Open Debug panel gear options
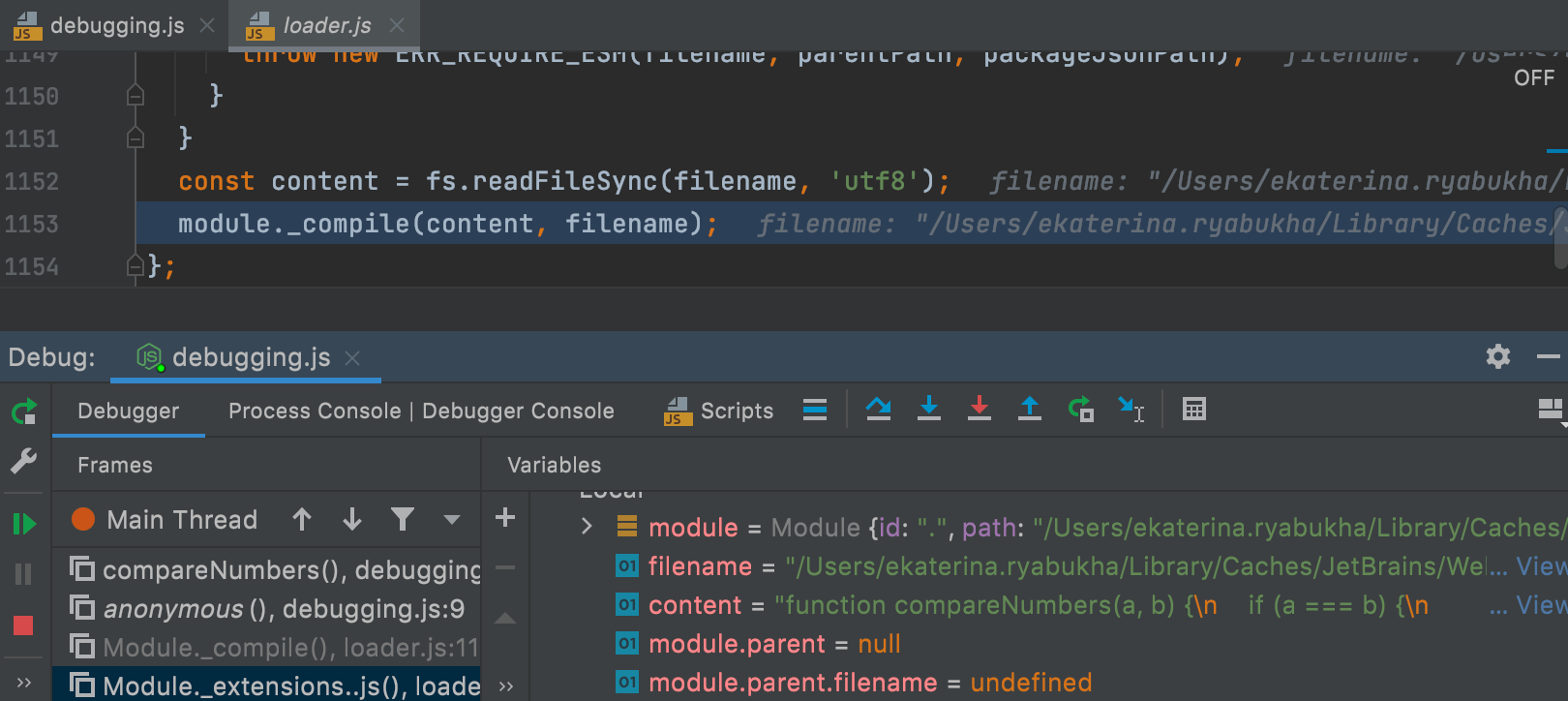Screen dimensions: 1568x701 [1498, 356]
